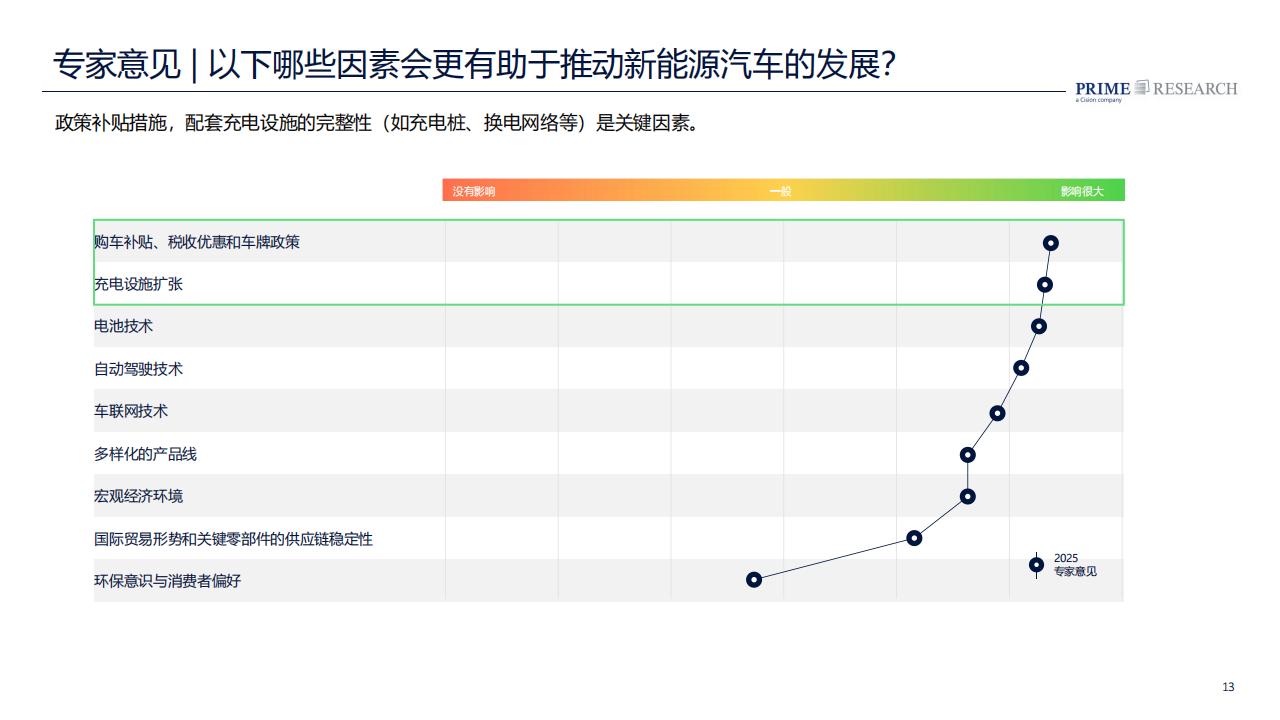Click the PRIME RESEARCH logo
Viewport: 1280px width, 720px height.
pyautogui.click(x=1156, y=90)
